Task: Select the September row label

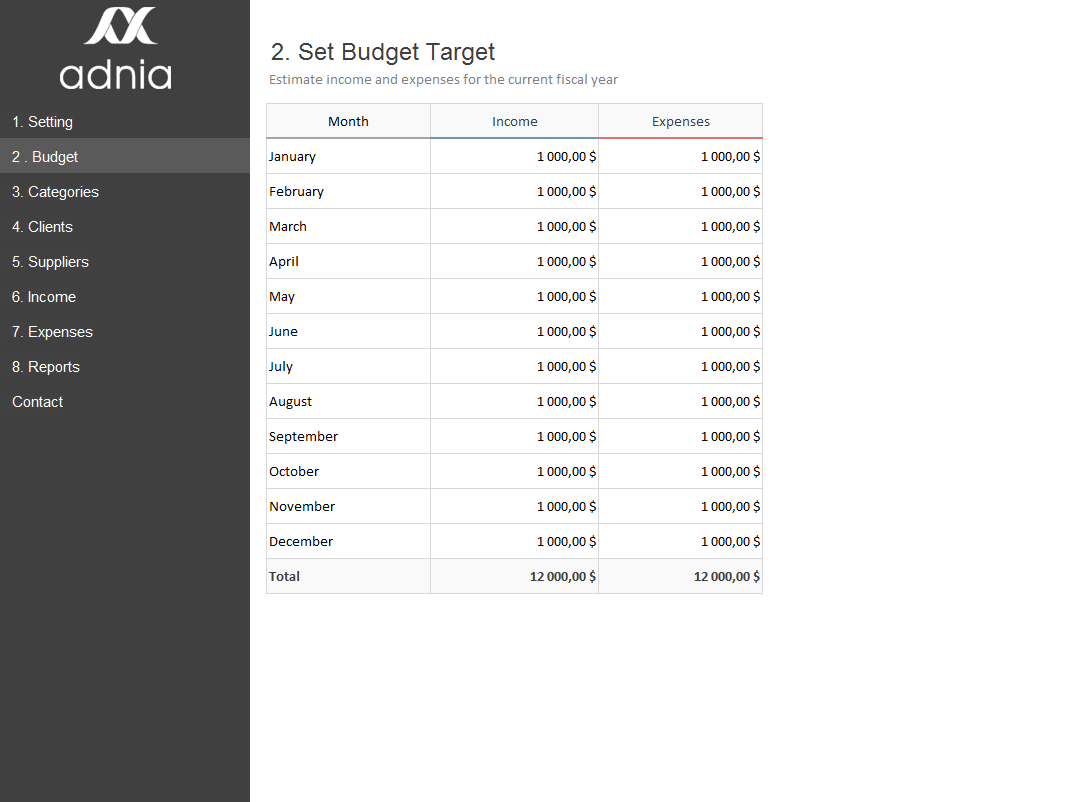Action: [349, 437]
